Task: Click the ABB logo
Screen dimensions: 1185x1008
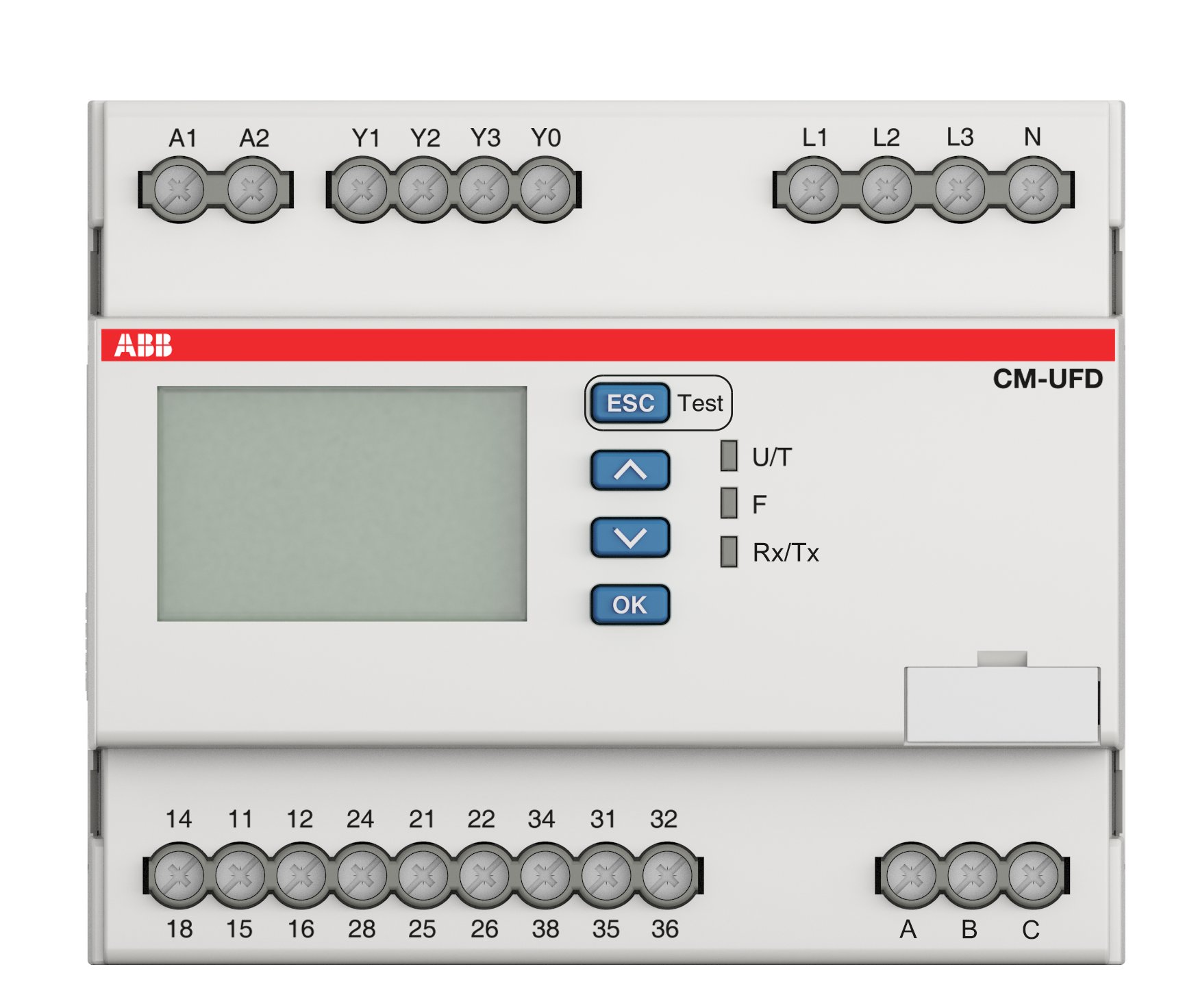Action: [x=143, y=345]
